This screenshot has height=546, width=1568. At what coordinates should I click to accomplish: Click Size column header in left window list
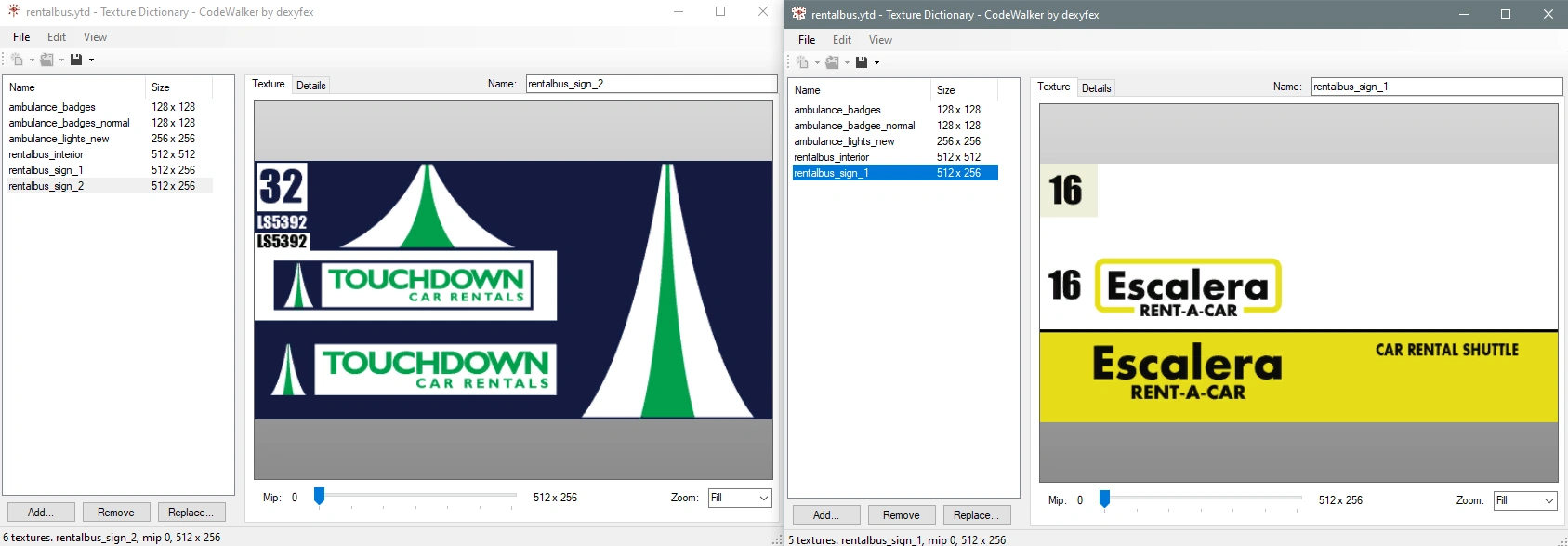pos(179,87)
